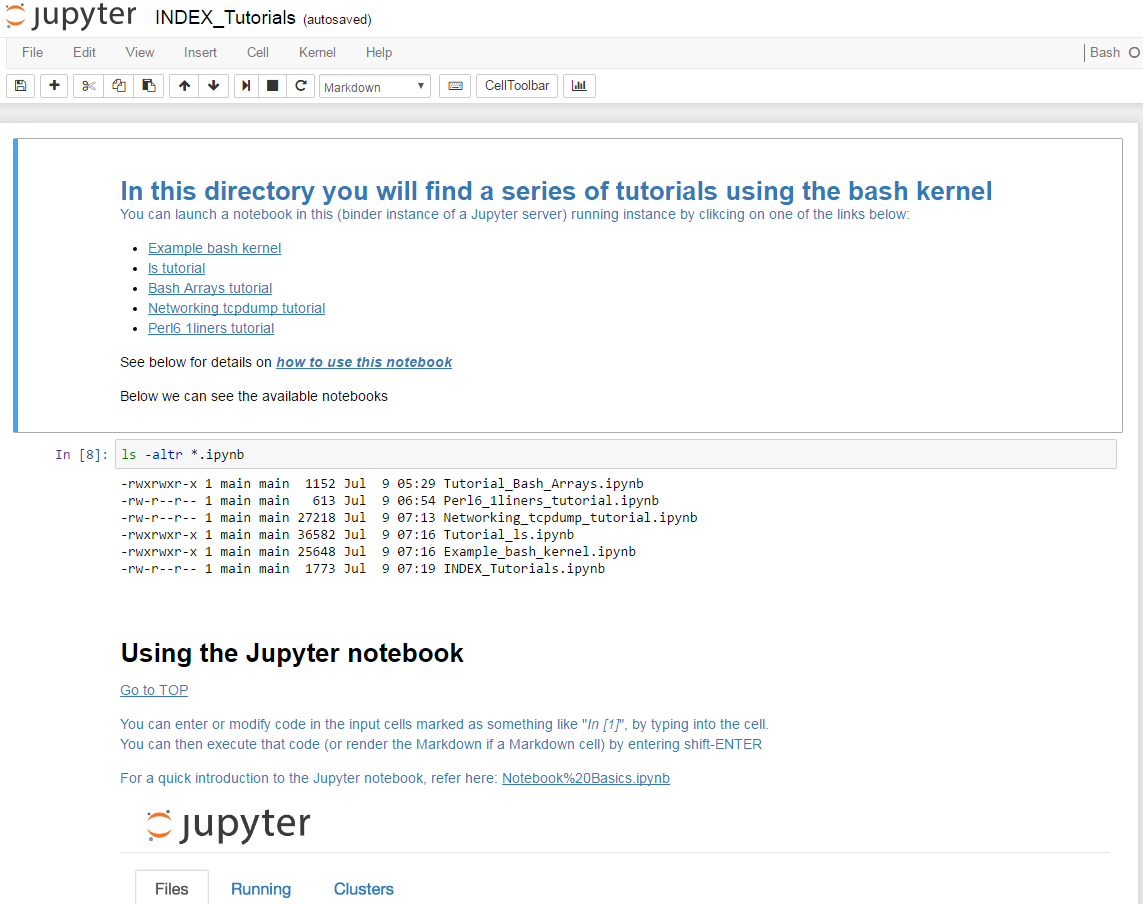Open the Notebook Basics.ipynb link
The image size is (1143, 904).
click(586, 778)
